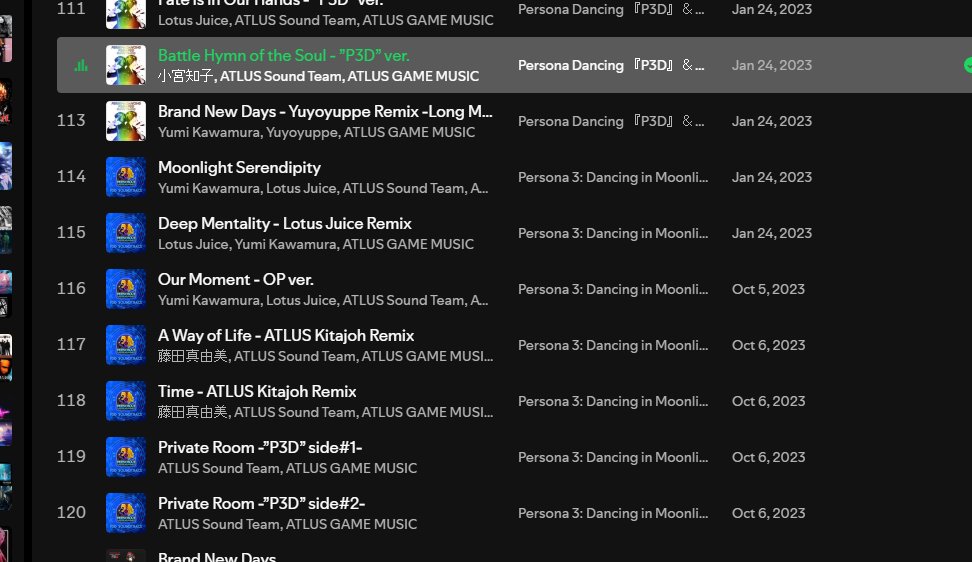Open track Deep Mentality - Lotus Juice Remix
This screenshot has width=972, height=562.
[285, 223]
